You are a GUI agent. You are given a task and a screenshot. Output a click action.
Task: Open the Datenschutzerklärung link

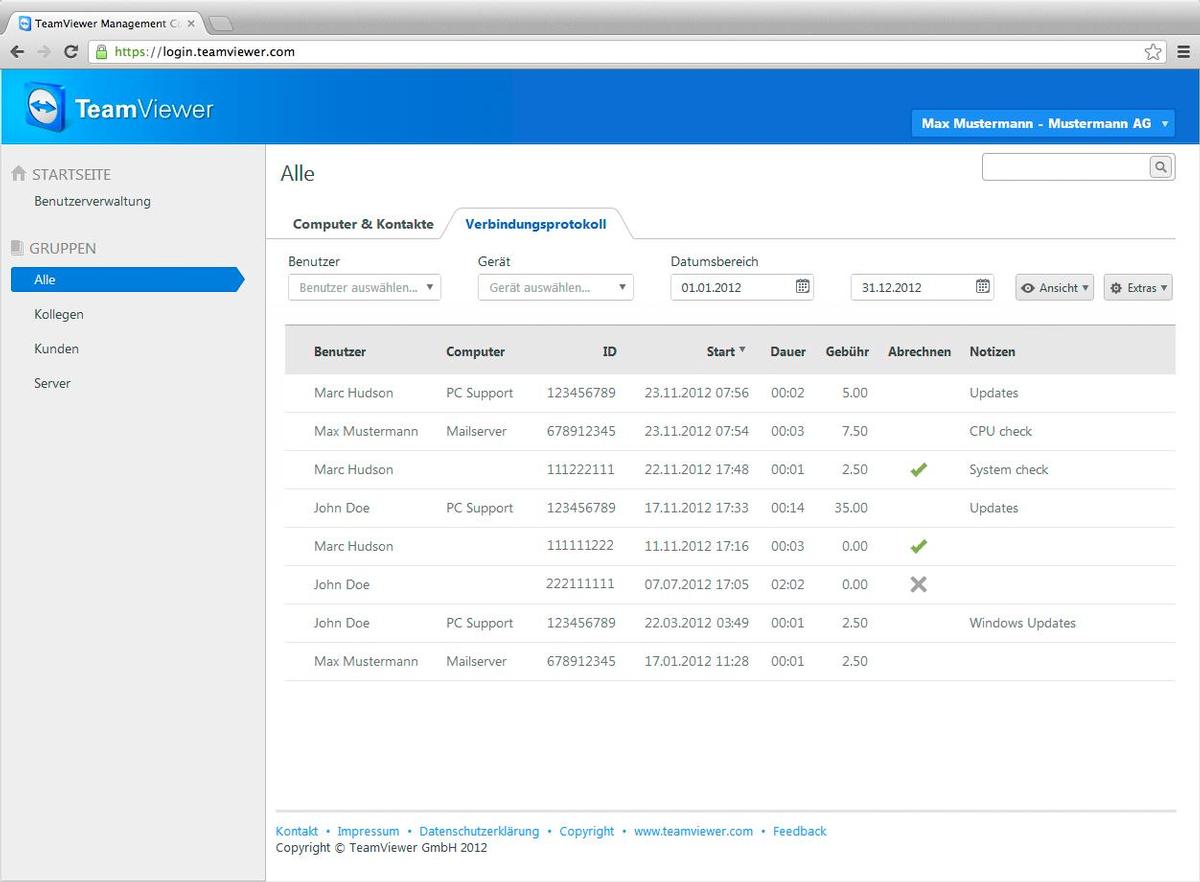tap(479, 831)
